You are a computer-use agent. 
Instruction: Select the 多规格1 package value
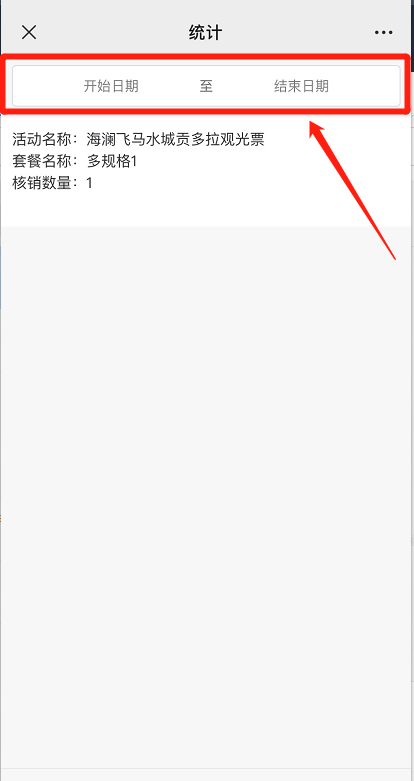112,161
